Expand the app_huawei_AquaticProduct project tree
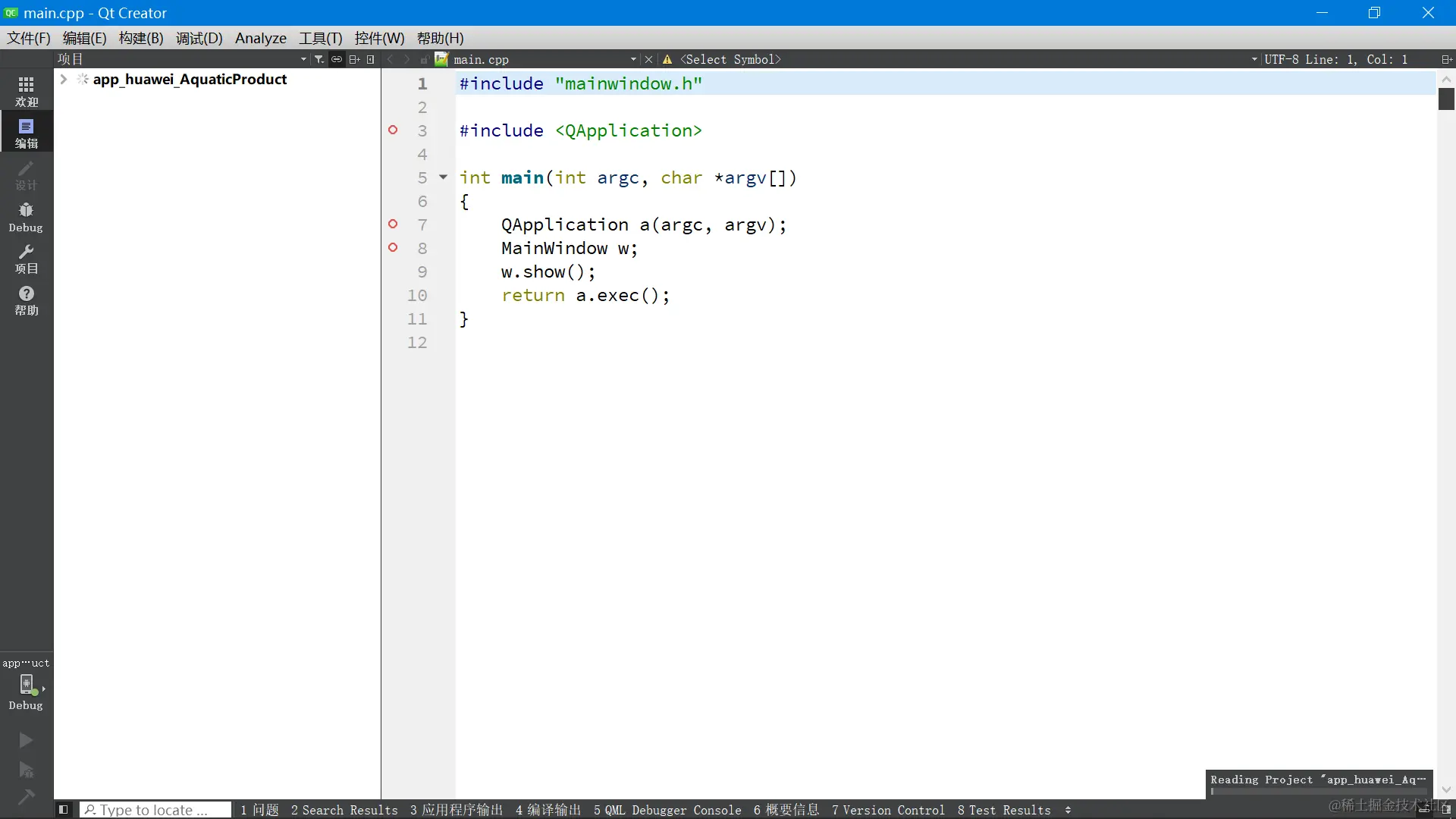Viewport: 1456px width, 819px height. pyautogui.click(x=64, y=80)
